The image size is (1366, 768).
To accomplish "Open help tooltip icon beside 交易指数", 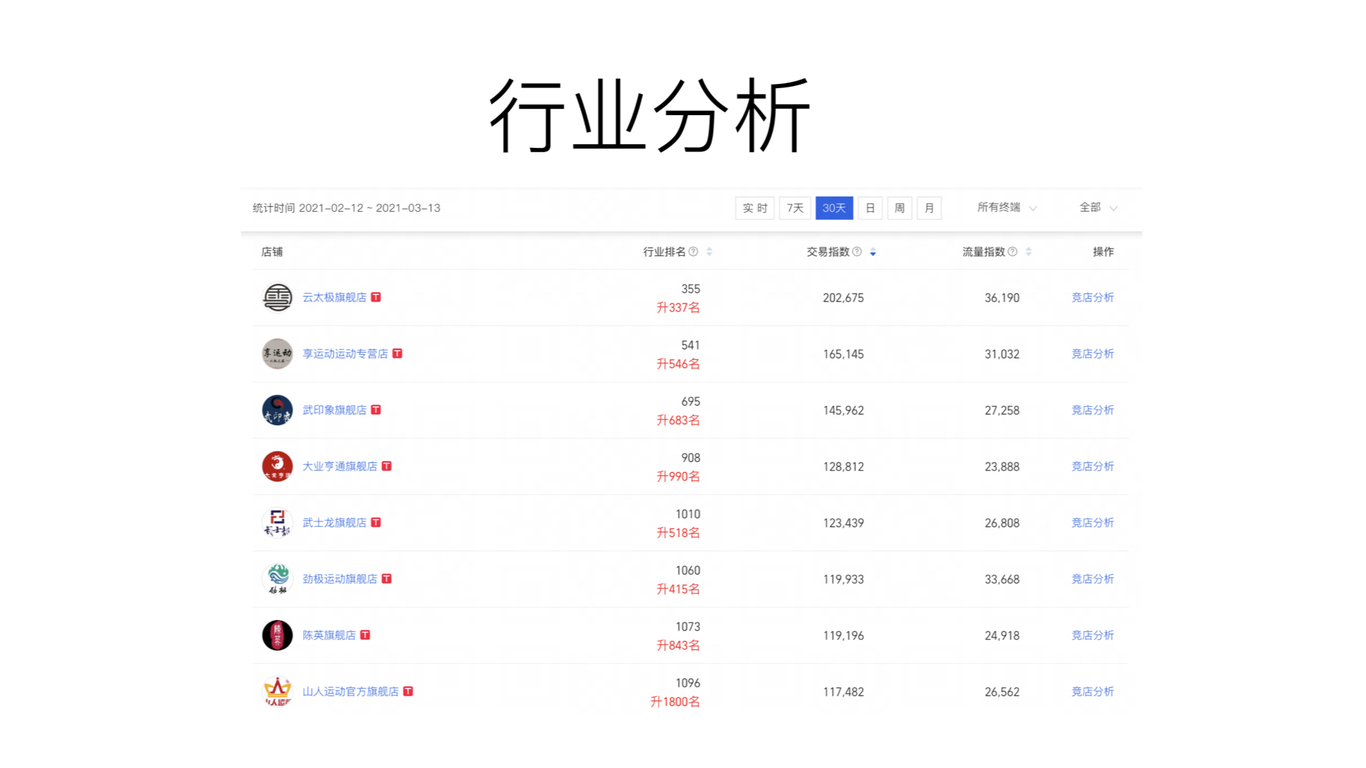I will [857, 252].
